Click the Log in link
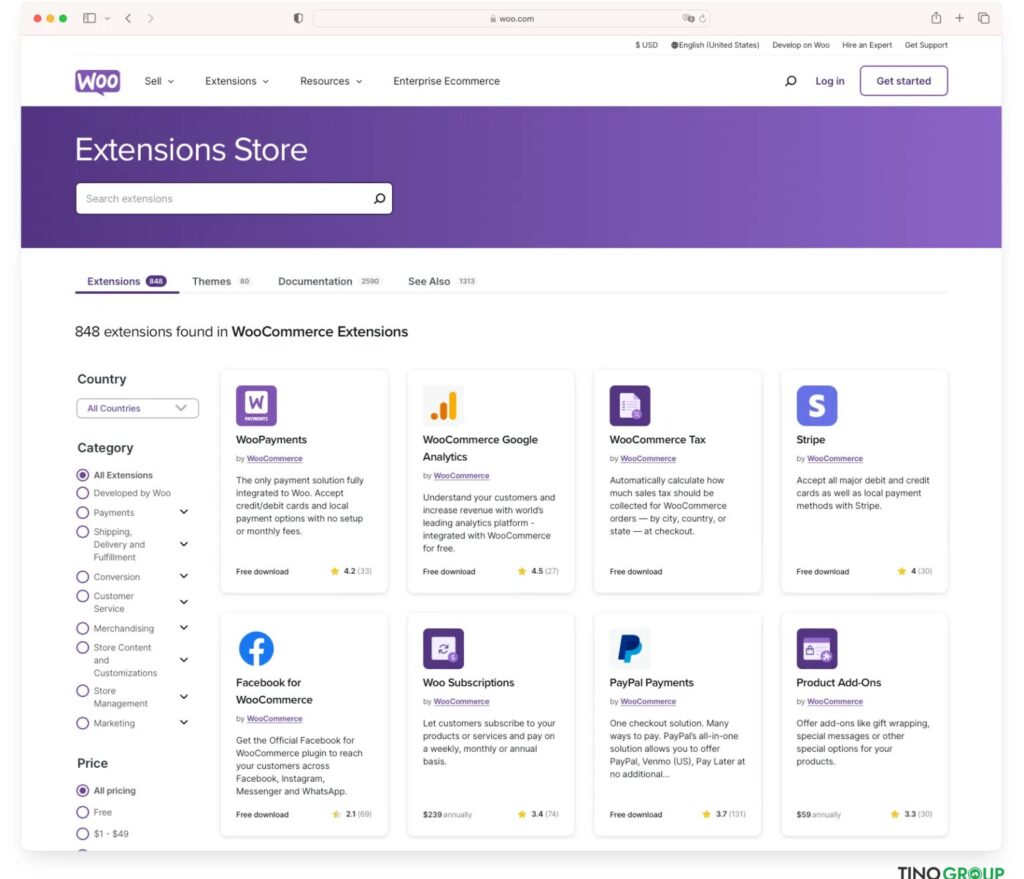Viewport: 1024px width, 879px height. click(829, 81)
